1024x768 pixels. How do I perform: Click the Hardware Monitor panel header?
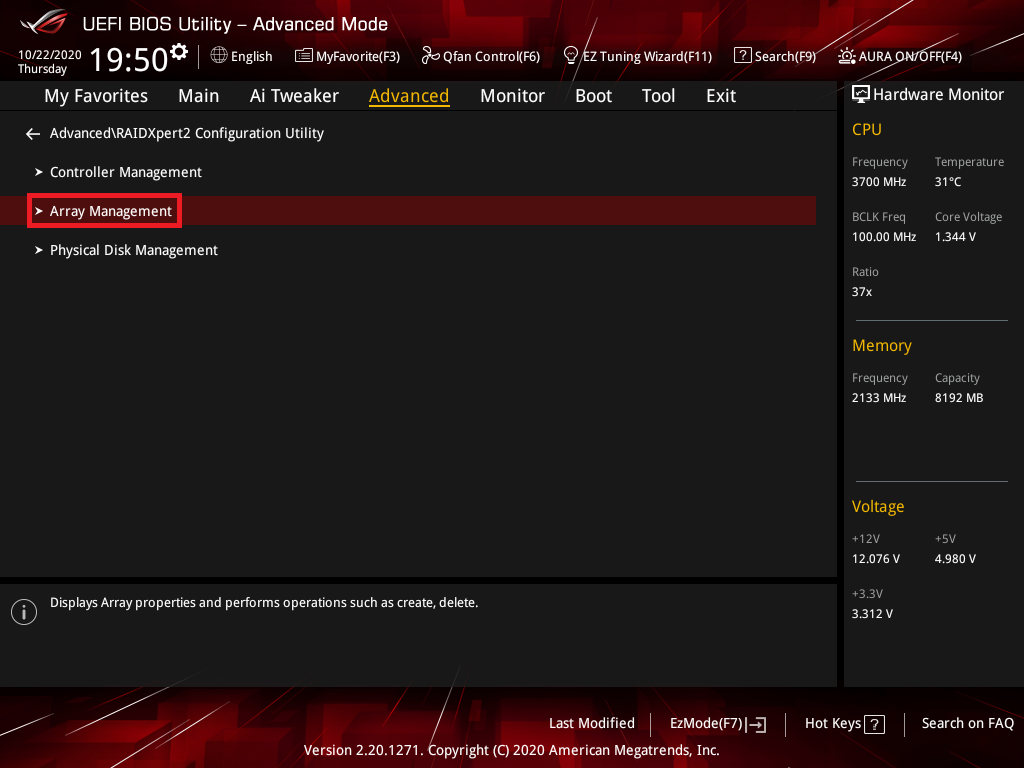coord(927,95)
